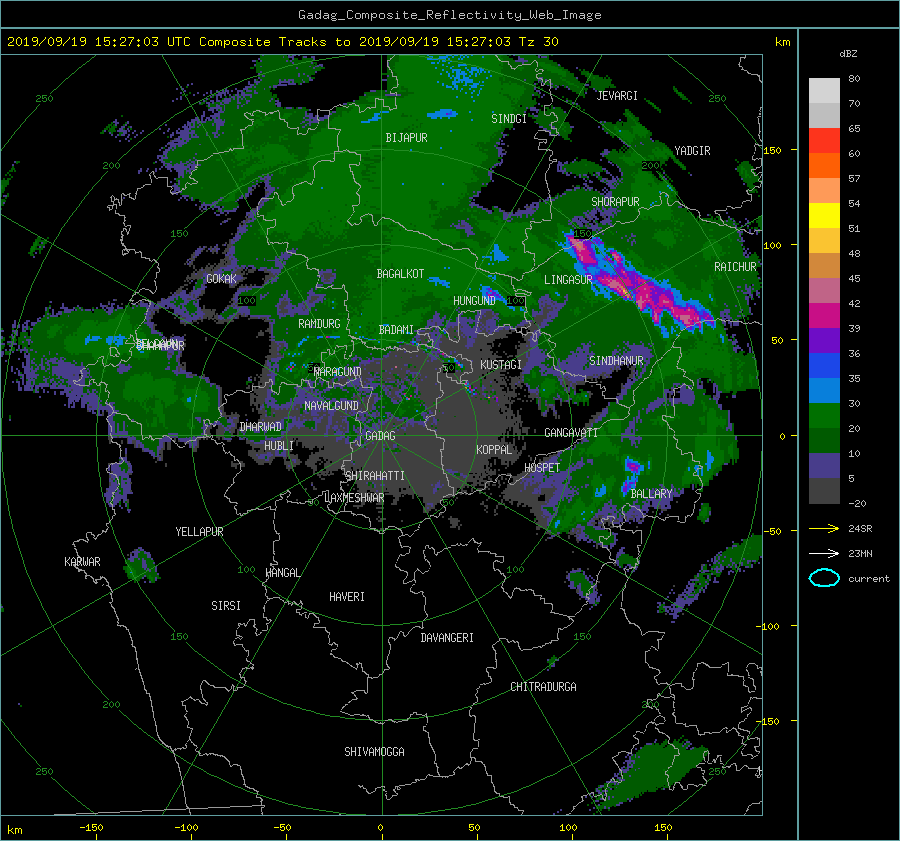The width and height of the screenshot is (900, 841).
Task: Select the green 30 dBZ color swatch
Action: pos(824,415)
